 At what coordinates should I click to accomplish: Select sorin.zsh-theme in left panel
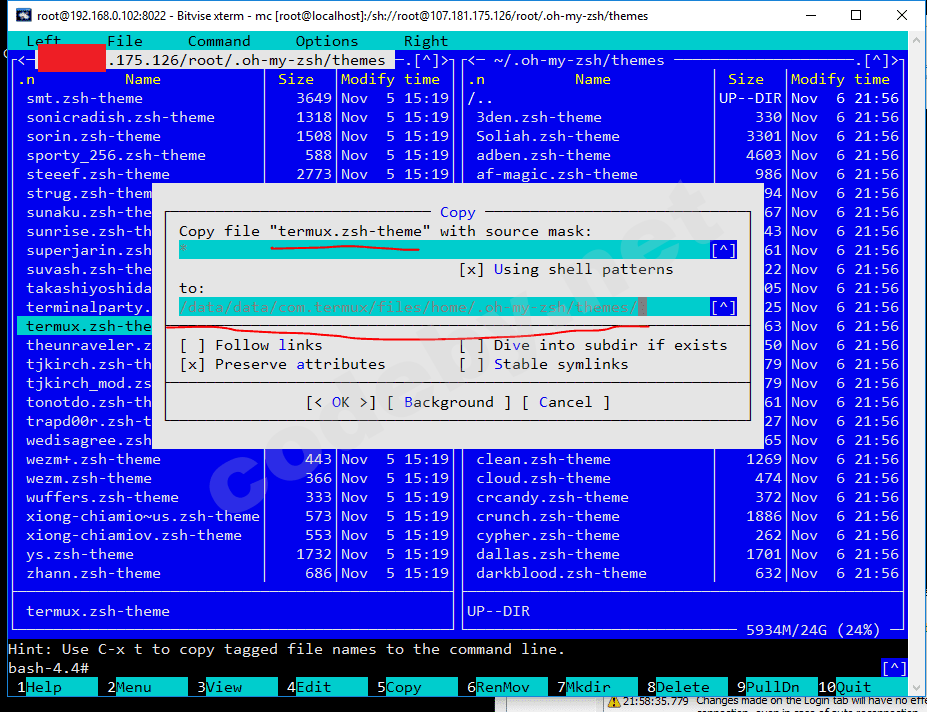pyautogui.click(x=93, y=136)
